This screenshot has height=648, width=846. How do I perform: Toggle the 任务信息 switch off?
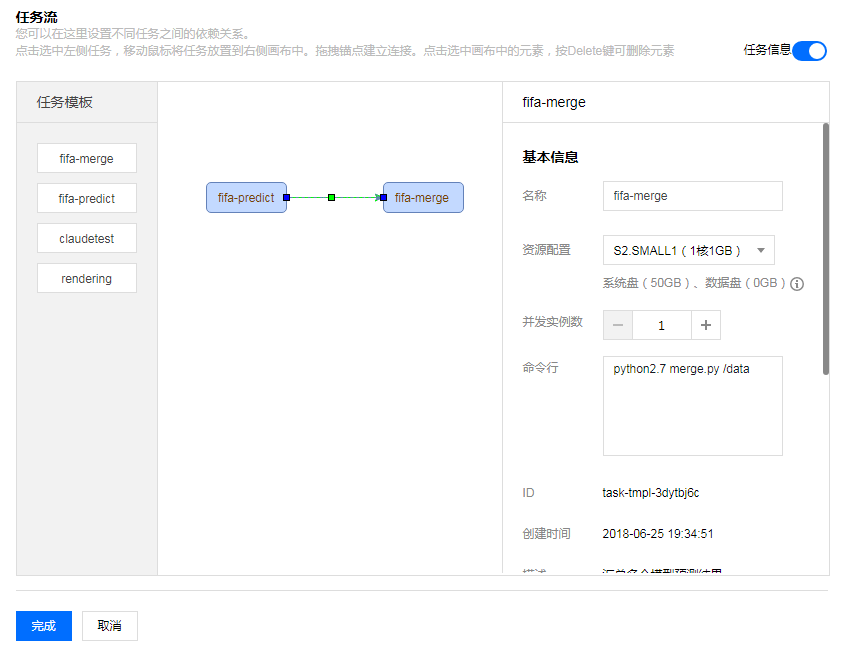click(809, 51)
